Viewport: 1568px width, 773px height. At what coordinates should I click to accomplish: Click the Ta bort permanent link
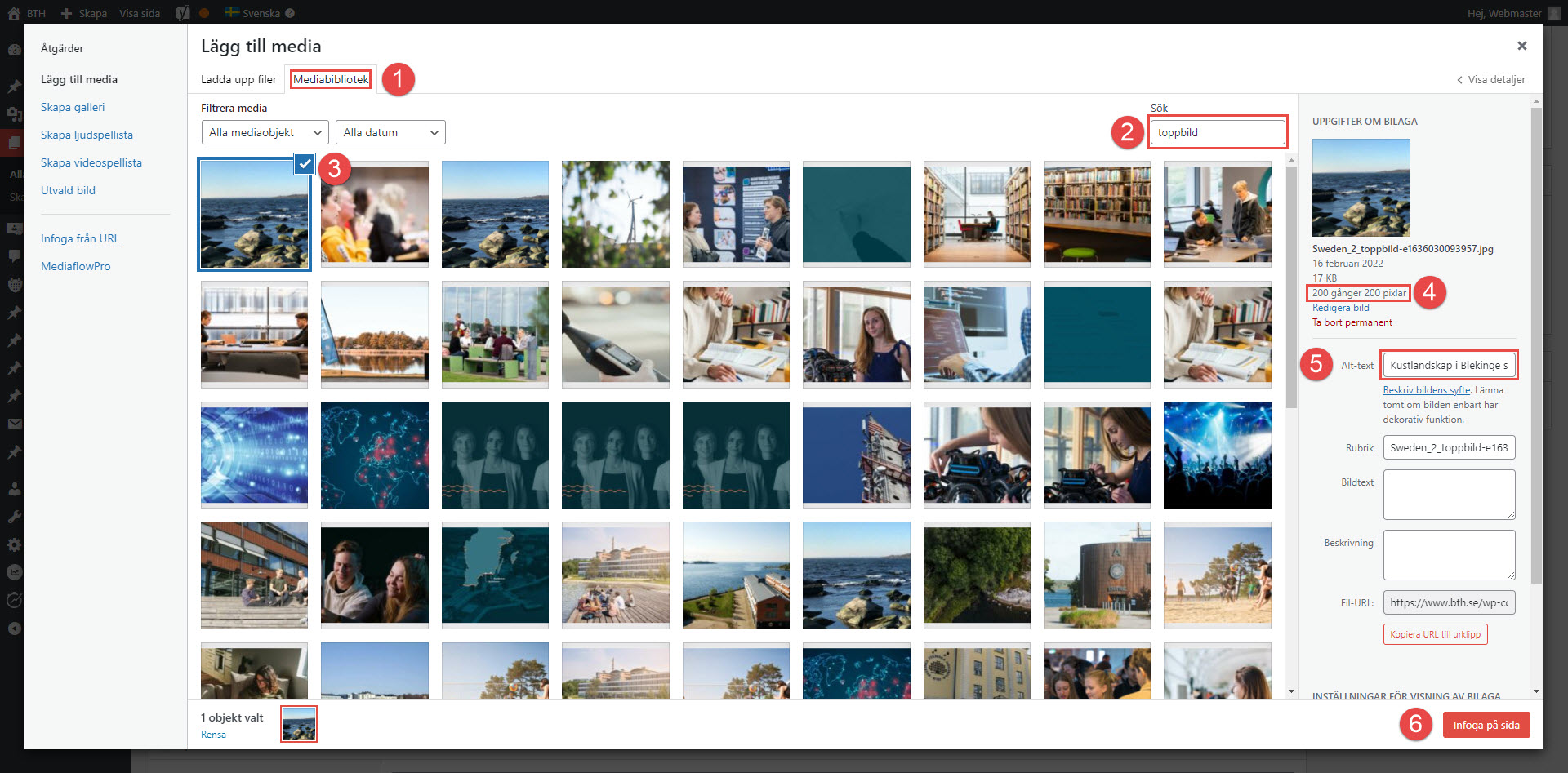click(1352, 322)
